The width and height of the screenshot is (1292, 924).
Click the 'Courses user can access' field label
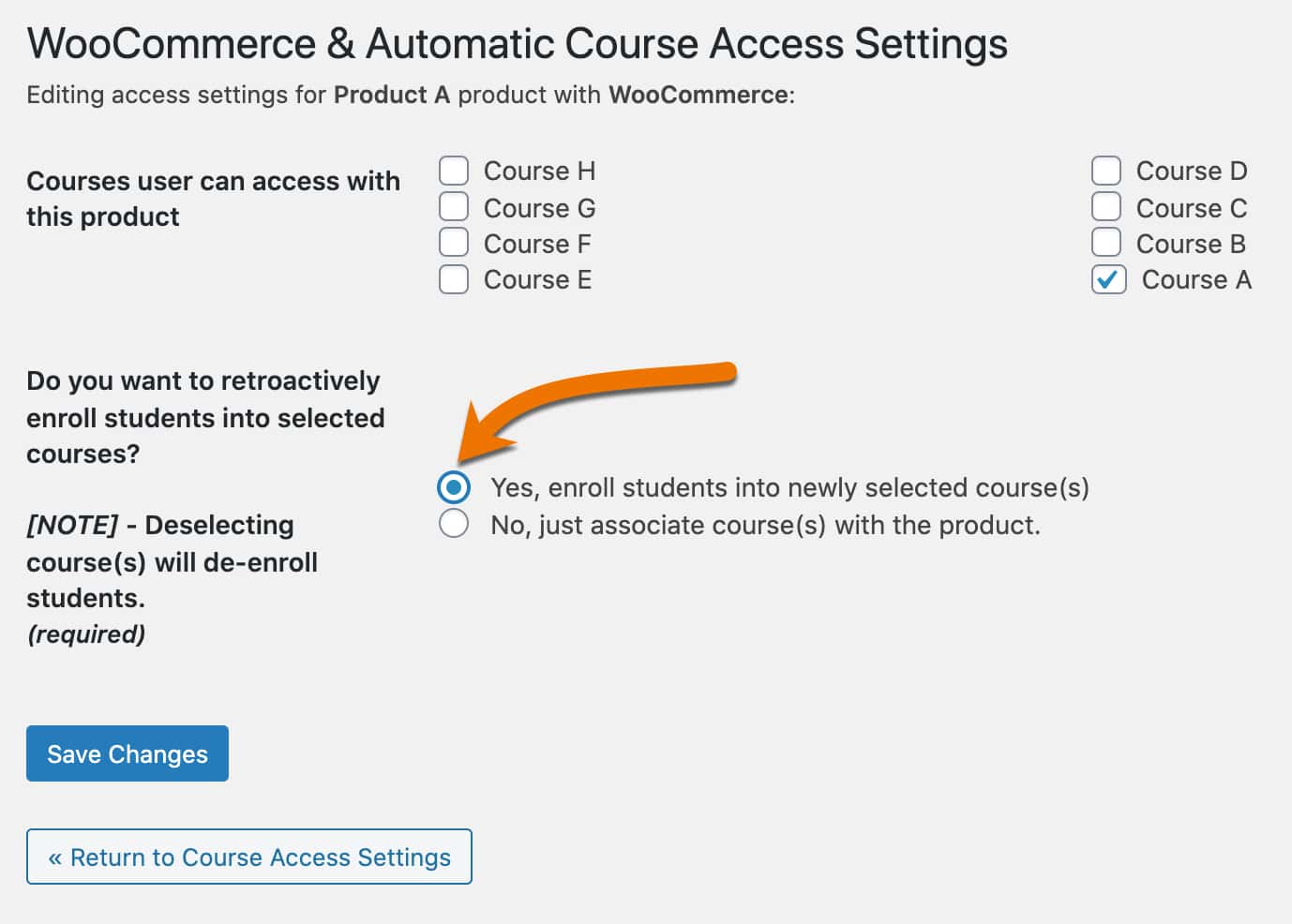coord(213,199)
